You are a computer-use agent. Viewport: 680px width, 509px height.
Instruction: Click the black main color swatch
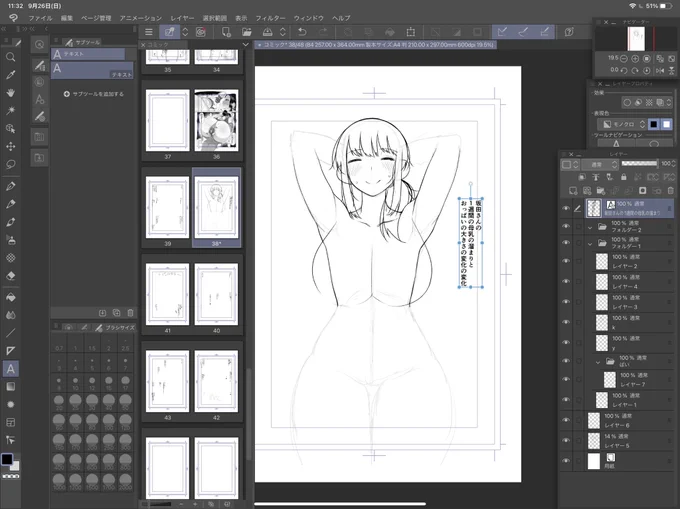point(7,459)
